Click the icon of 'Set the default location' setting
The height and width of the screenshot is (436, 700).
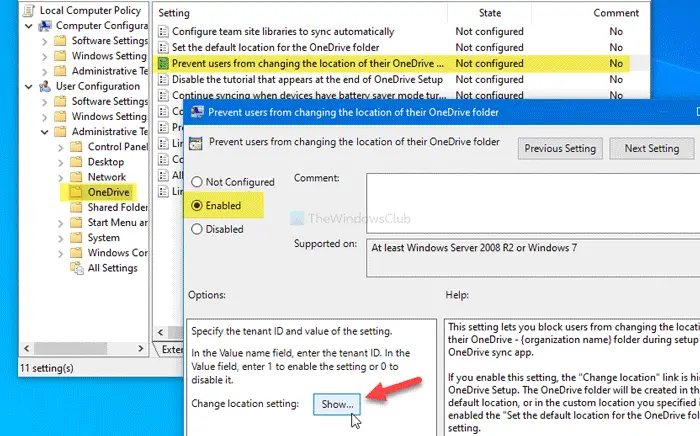coord(163,47)
